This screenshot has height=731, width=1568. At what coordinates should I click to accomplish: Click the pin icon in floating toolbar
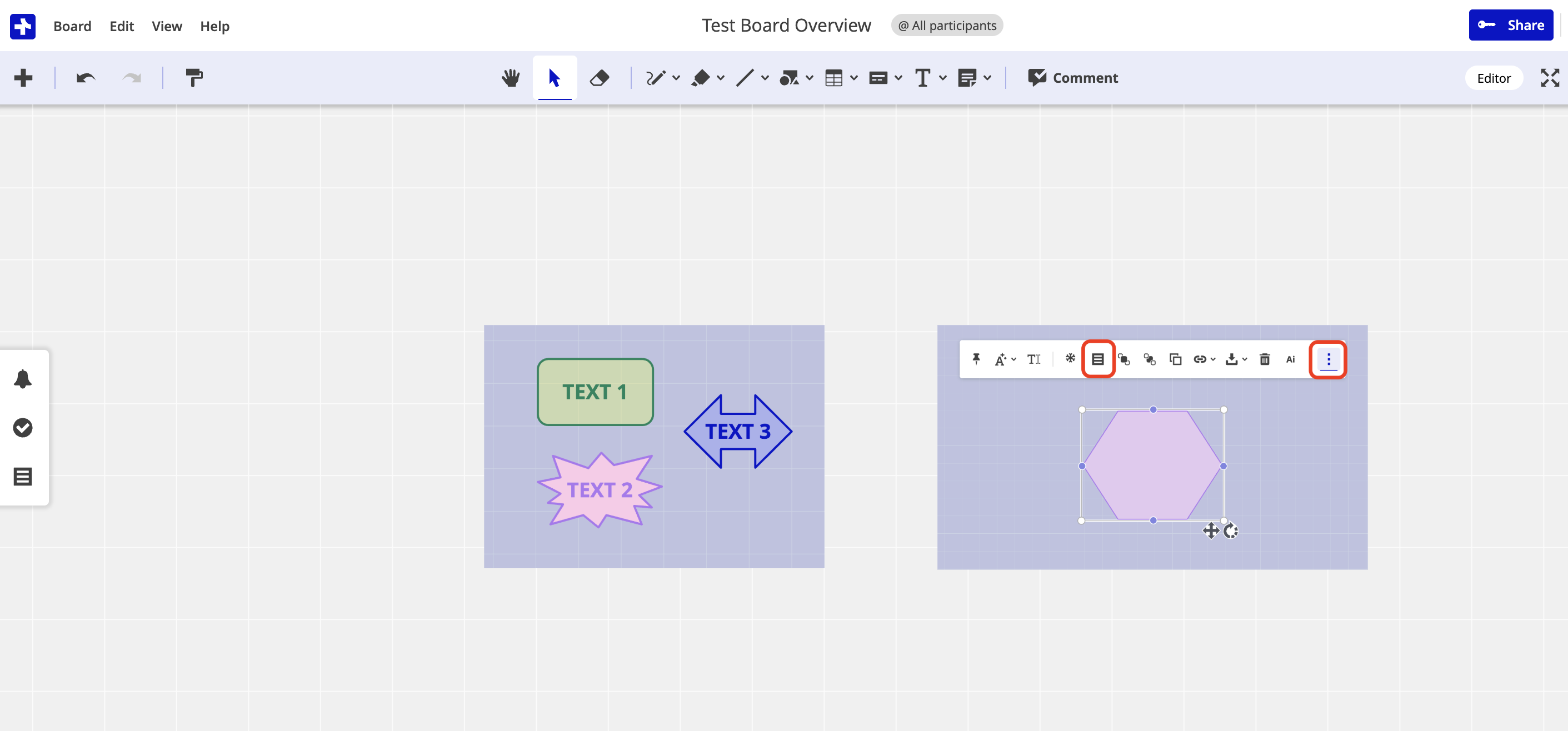[976, 359]
